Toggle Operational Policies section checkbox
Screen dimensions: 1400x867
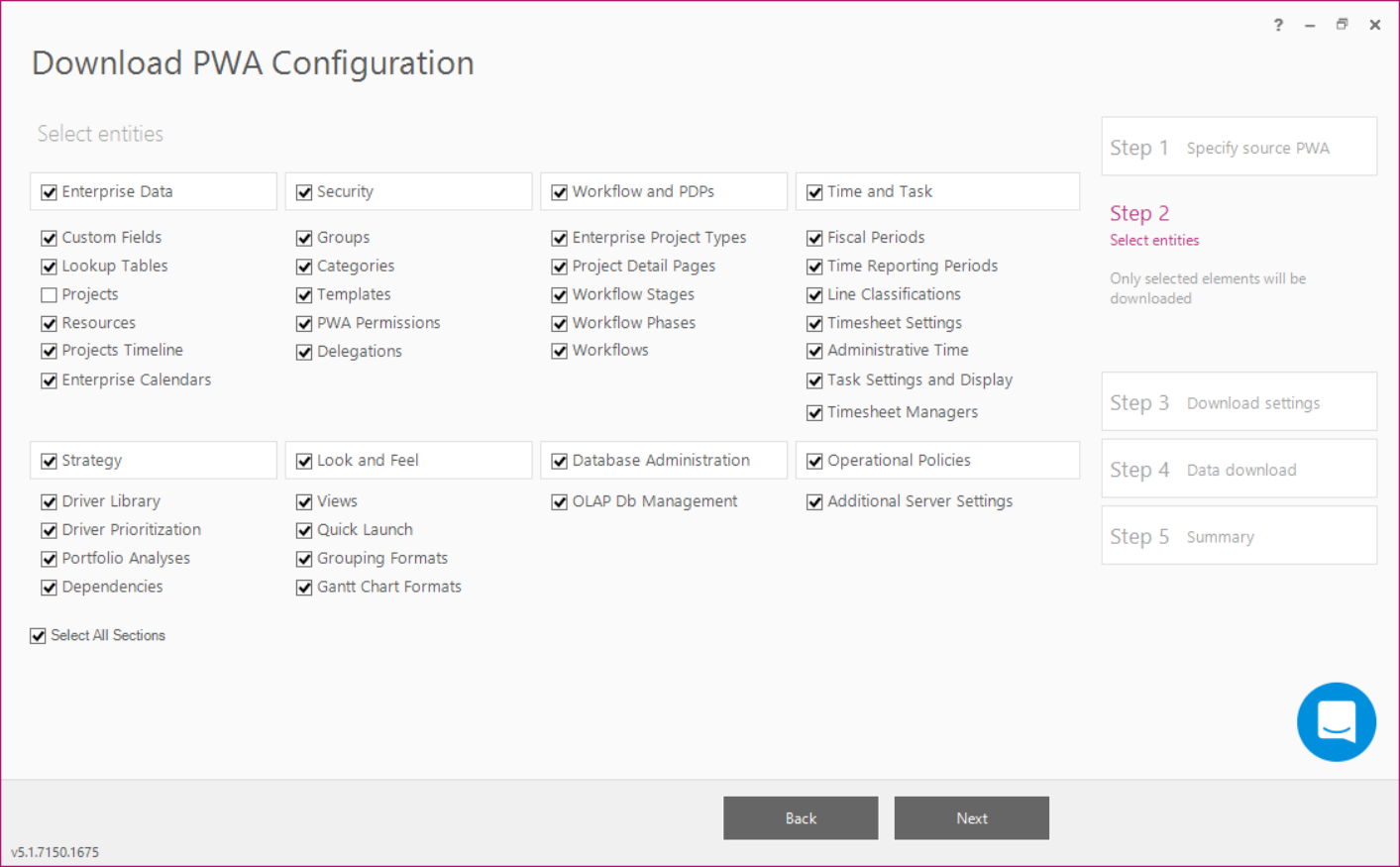pos(814,461)
